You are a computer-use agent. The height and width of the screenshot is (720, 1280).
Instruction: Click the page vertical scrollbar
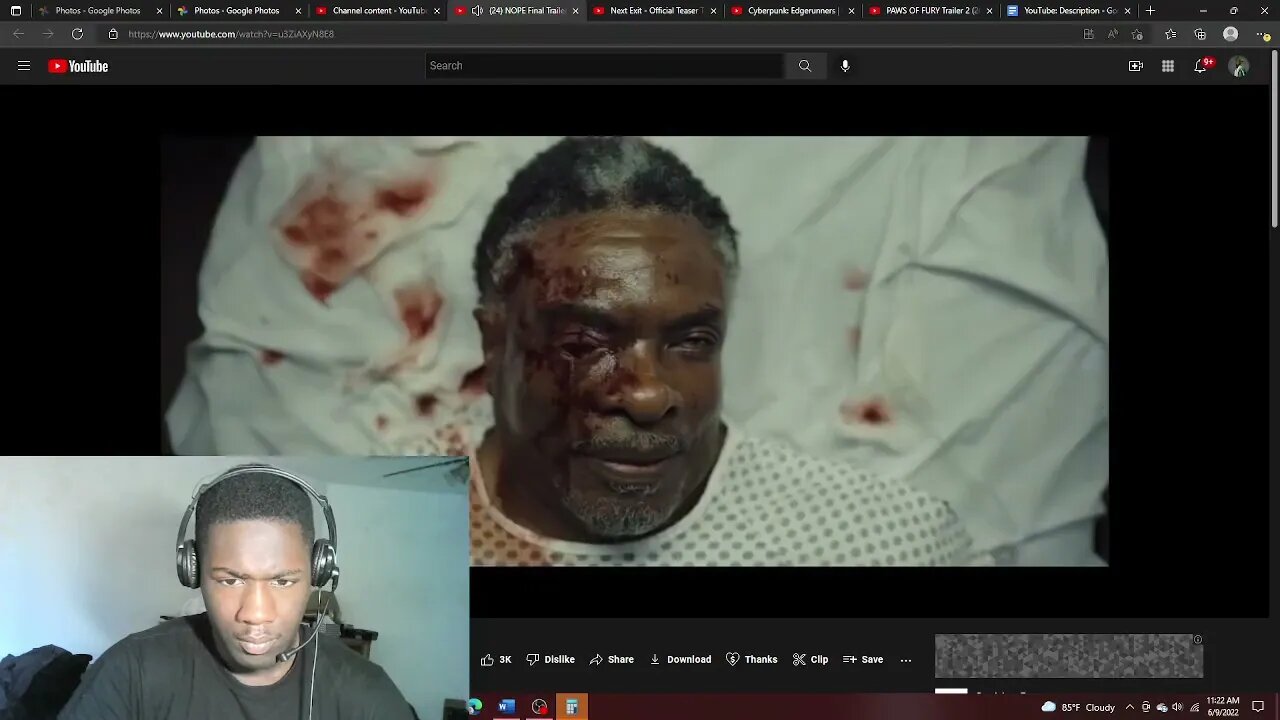(x=1274, y=140)
